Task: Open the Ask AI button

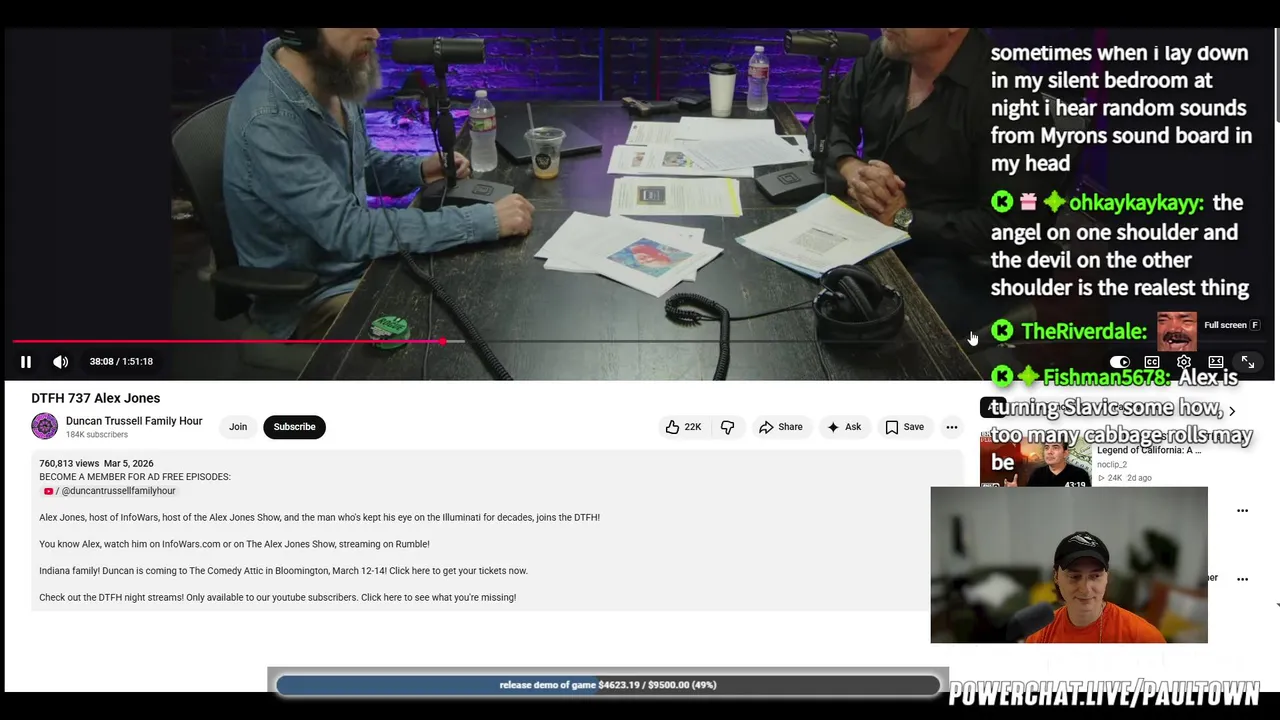Action: tap(844, 427)
